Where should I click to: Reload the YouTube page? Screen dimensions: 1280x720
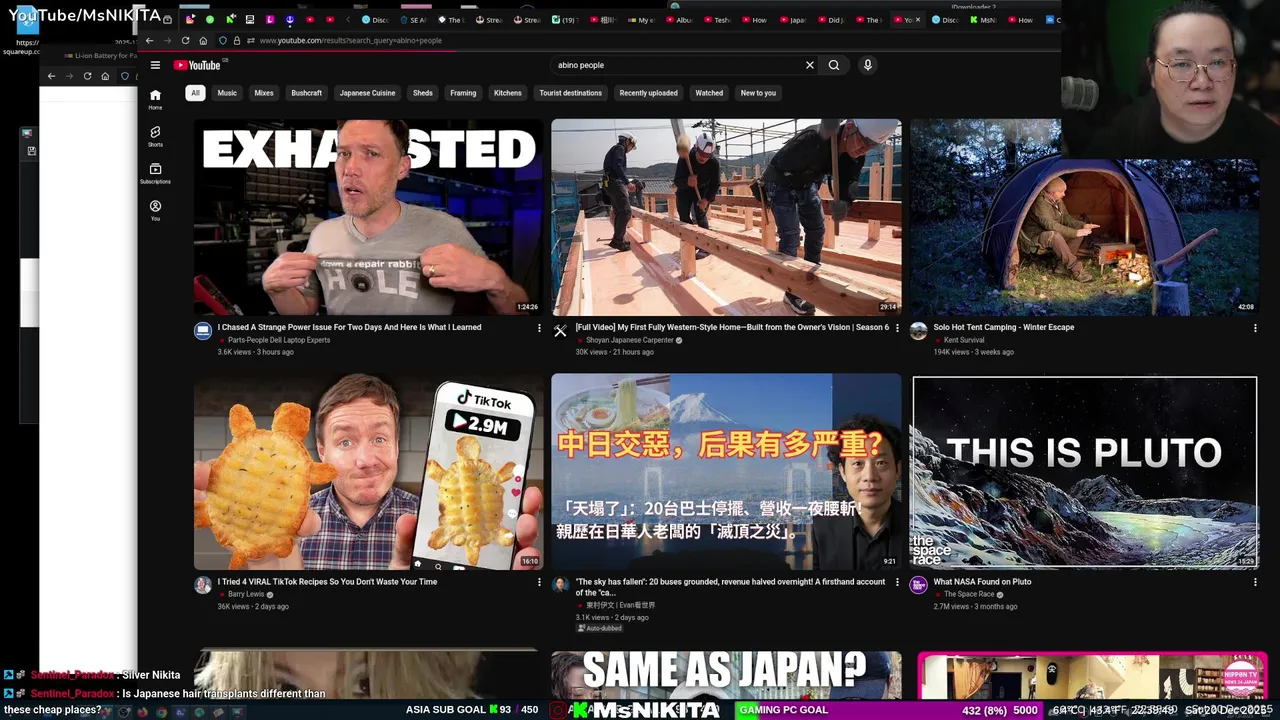[186, 41]
